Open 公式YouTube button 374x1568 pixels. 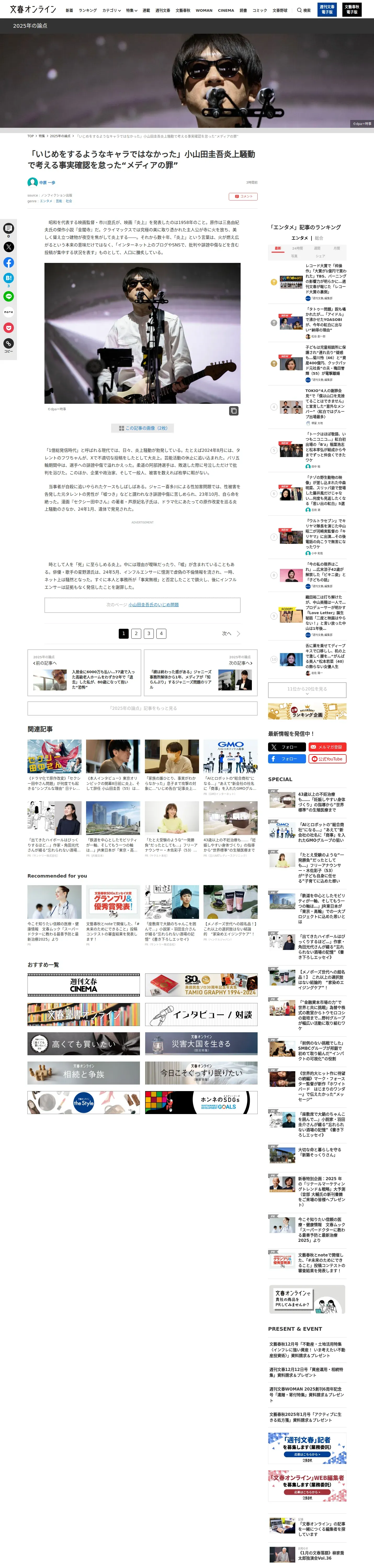[328, 759]
